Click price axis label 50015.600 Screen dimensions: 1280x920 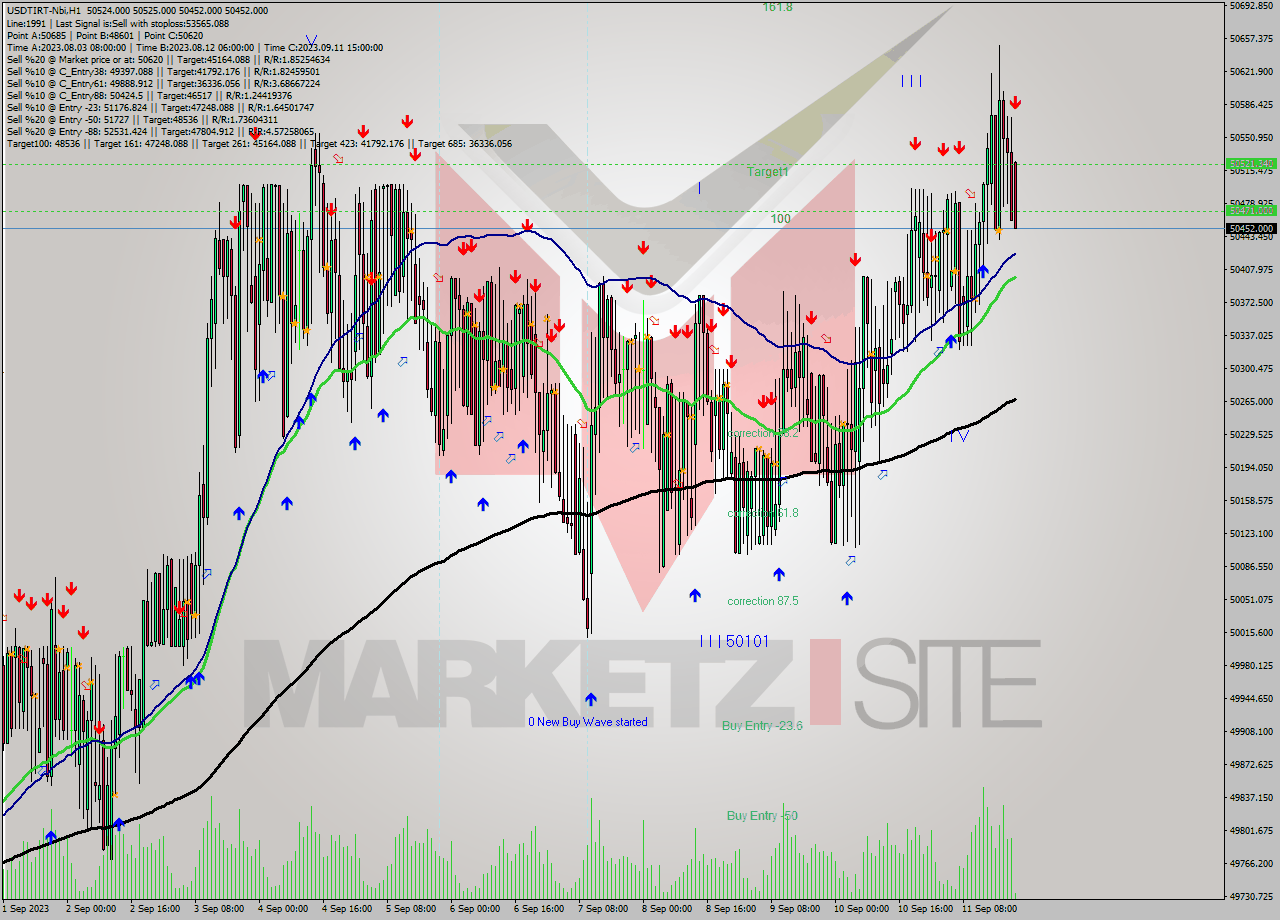point(1252,633)
